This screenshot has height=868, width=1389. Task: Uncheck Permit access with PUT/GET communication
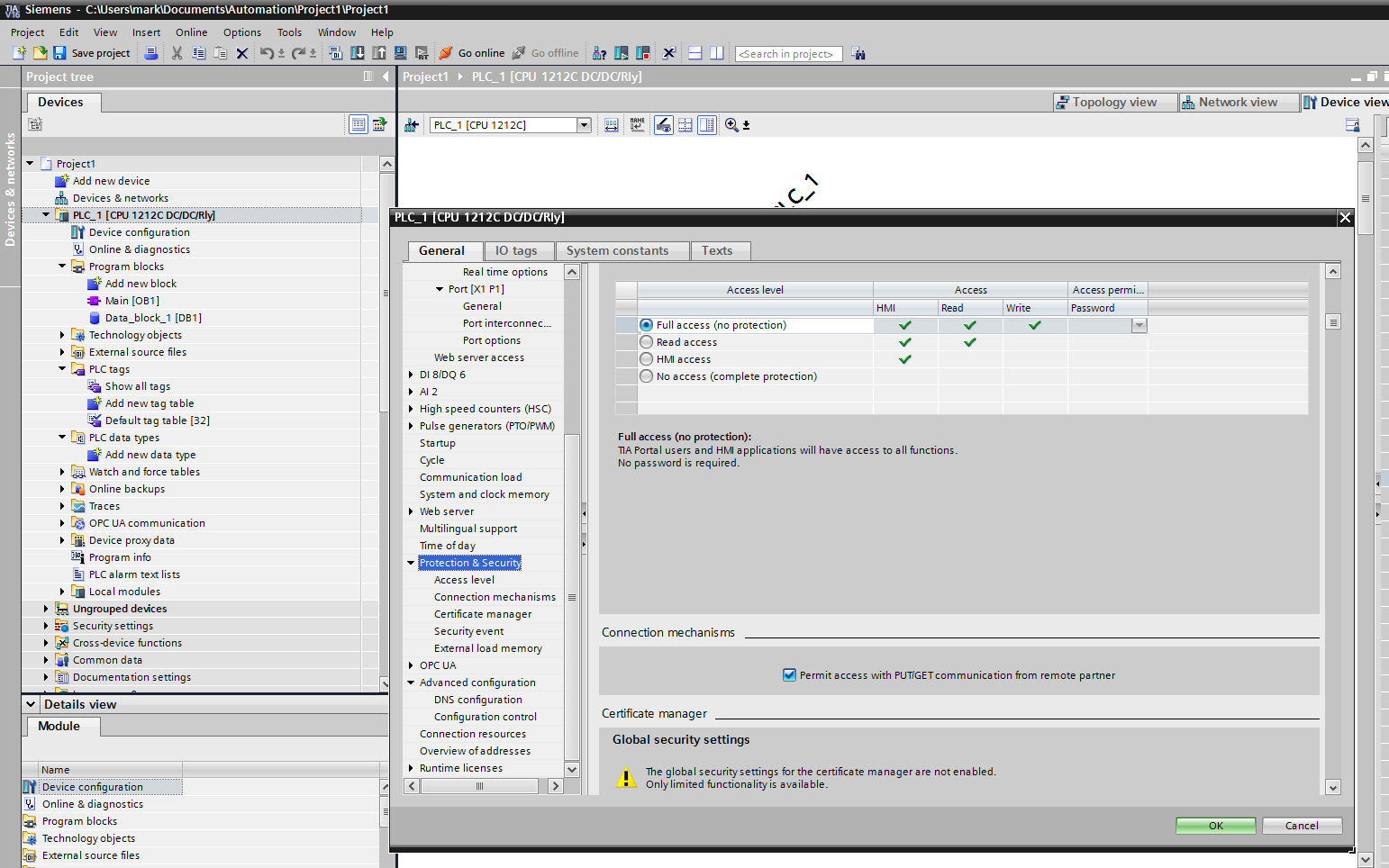[x=789, y=675]
